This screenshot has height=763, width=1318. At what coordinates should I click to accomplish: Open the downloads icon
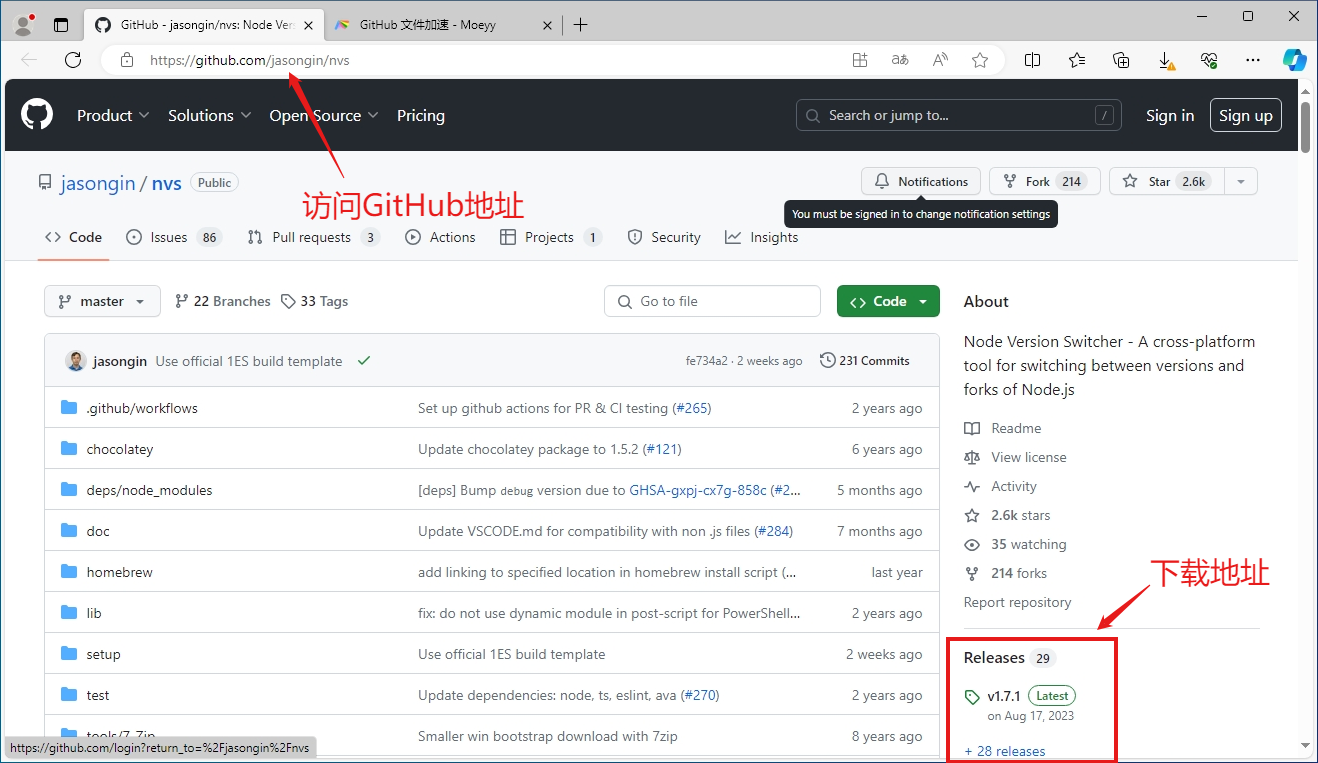[x=1166, y=61]
